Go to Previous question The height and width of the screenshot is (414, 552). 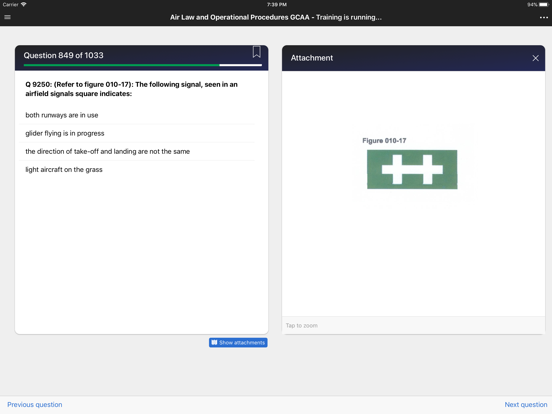click(34, 404)
